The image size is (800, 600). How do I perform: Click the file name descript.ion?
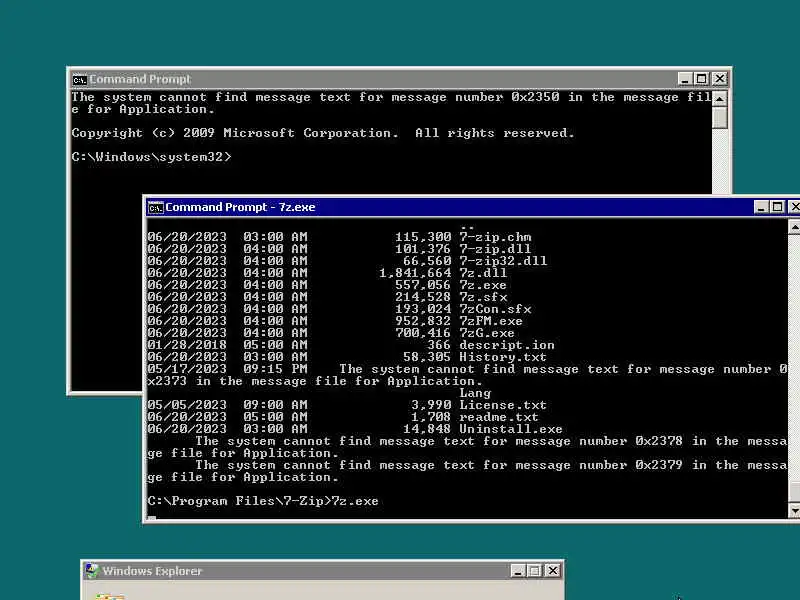coord(507,345)
